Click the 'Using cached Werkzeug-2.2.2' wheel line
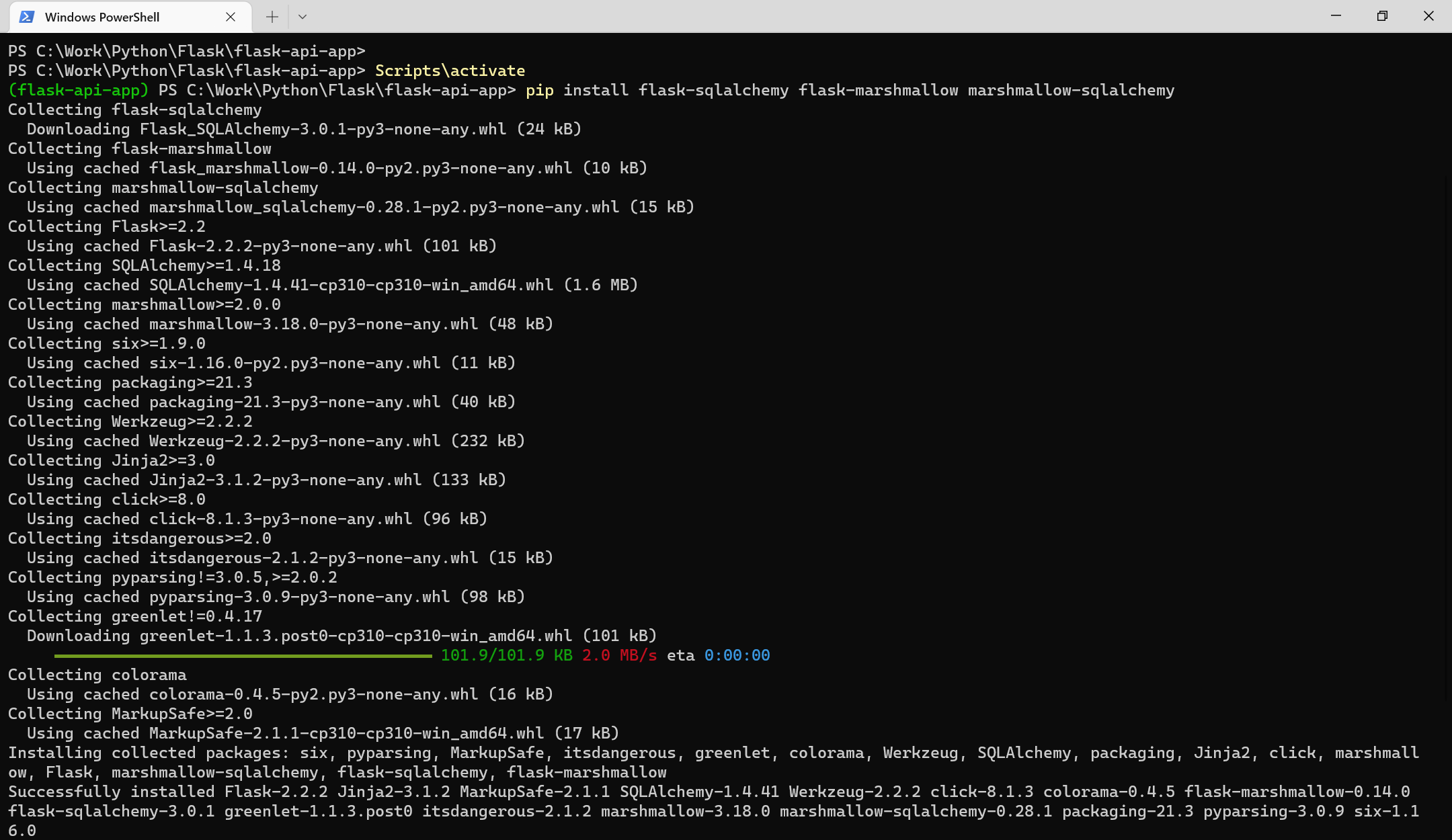The image size is (1452, 840). click(x=276, y=441)
